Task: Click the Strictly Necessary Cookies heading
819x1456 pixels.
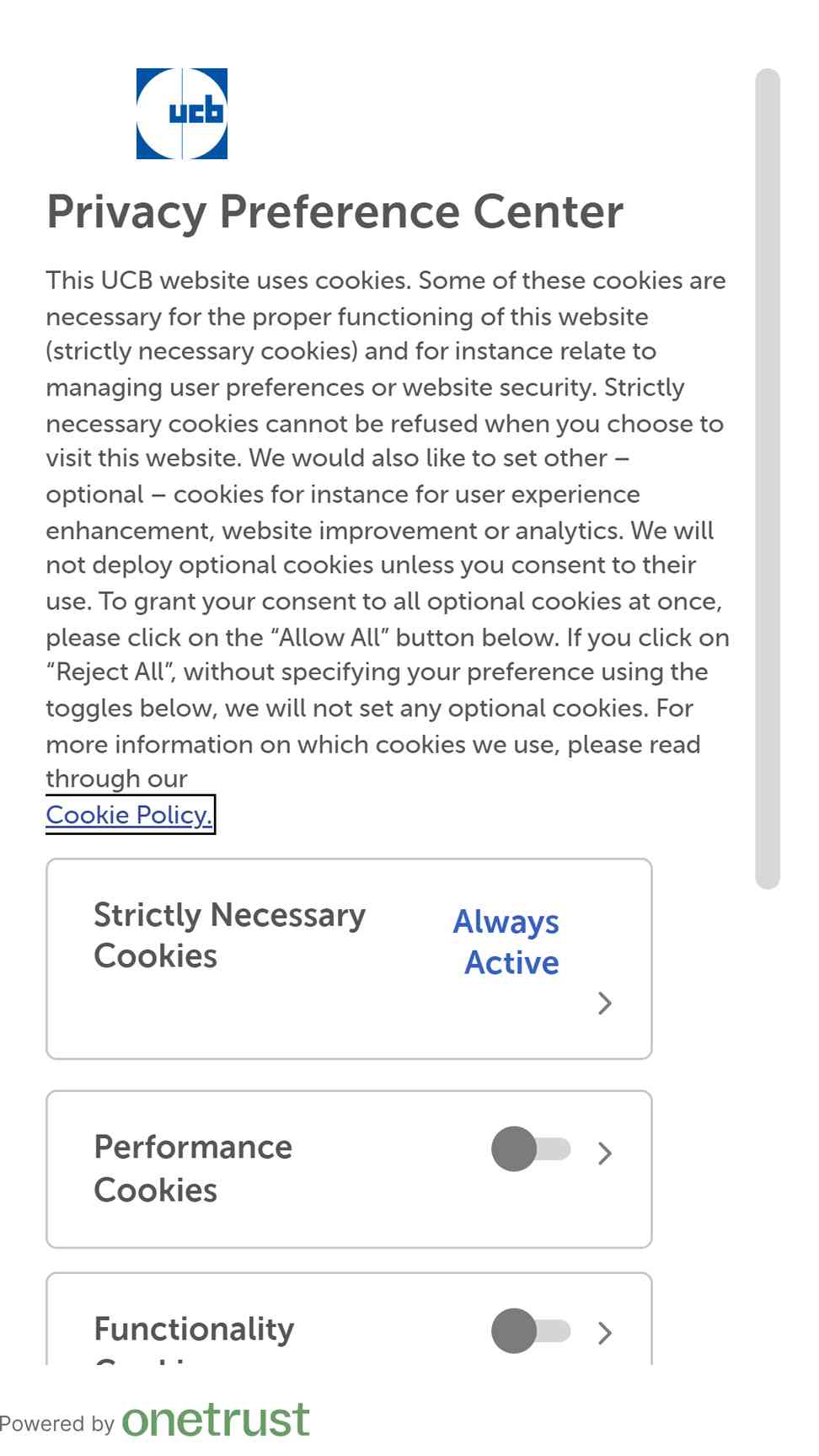Action: tap(229, 935)
